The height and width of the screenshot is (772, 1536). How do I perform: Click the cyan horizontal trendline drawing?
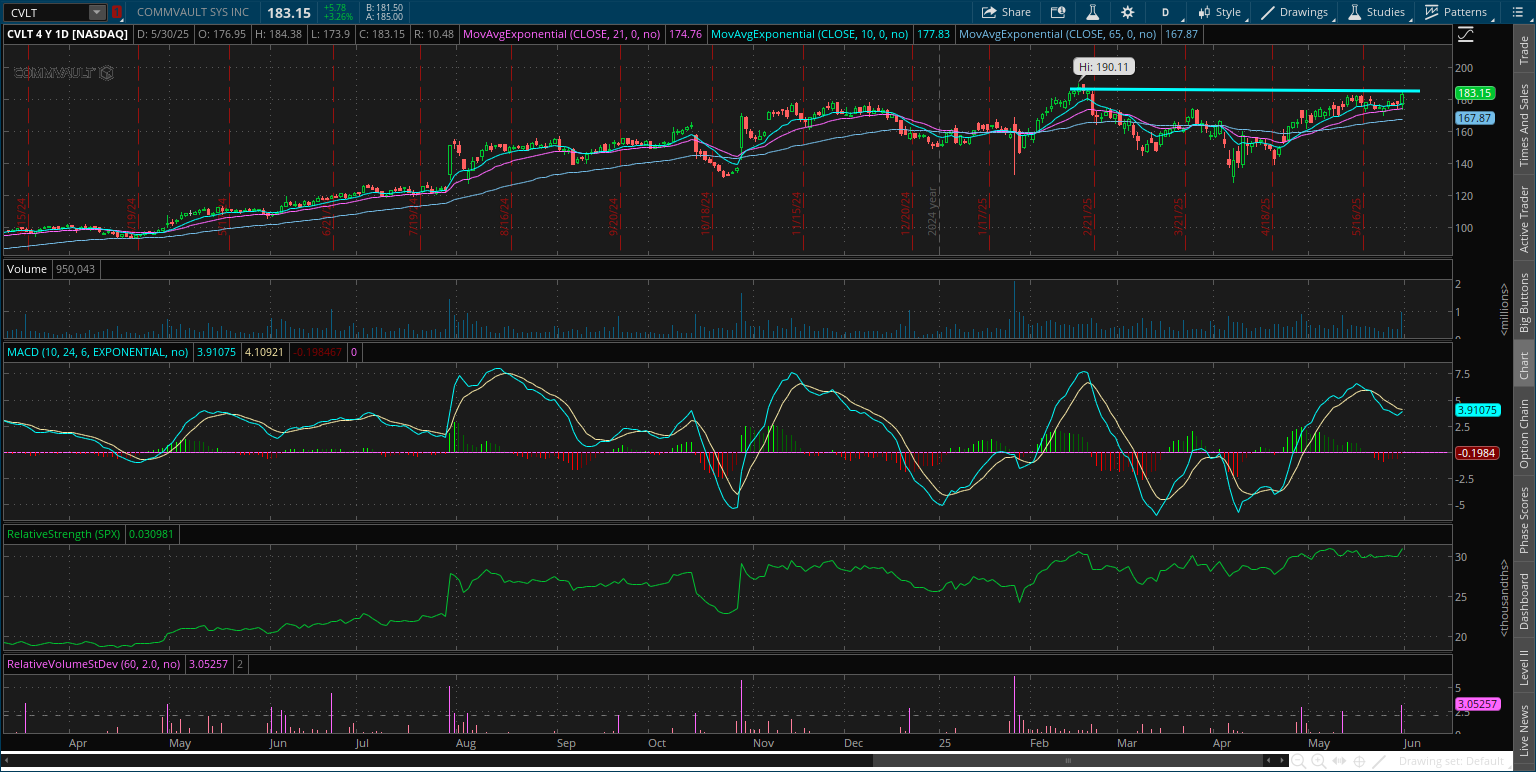click(x=1244, y=90)
